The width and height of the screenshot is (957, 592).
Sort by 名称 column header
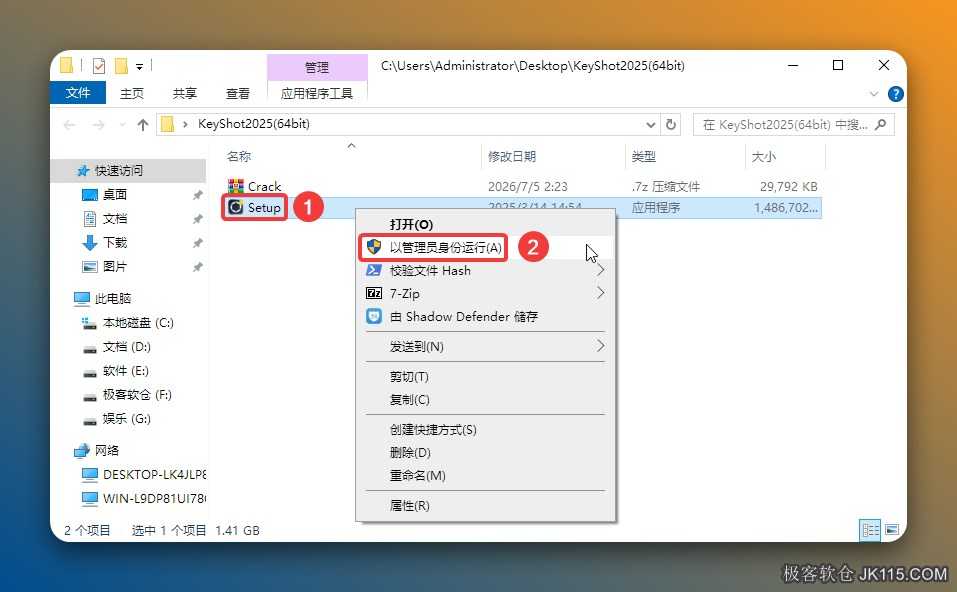[239, 156]
